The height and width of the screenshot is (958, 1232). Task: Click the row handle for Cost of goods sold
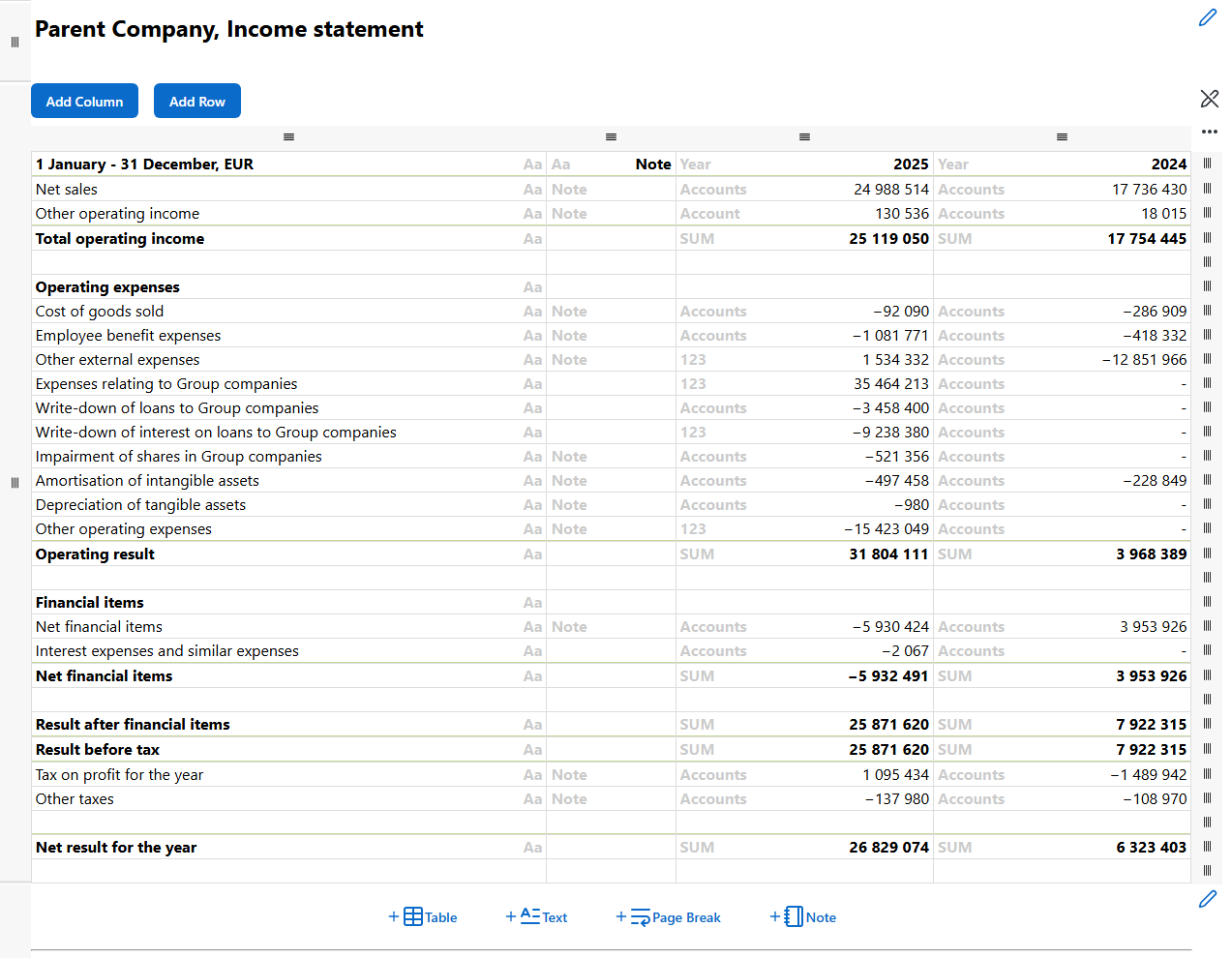point(1207,310)
